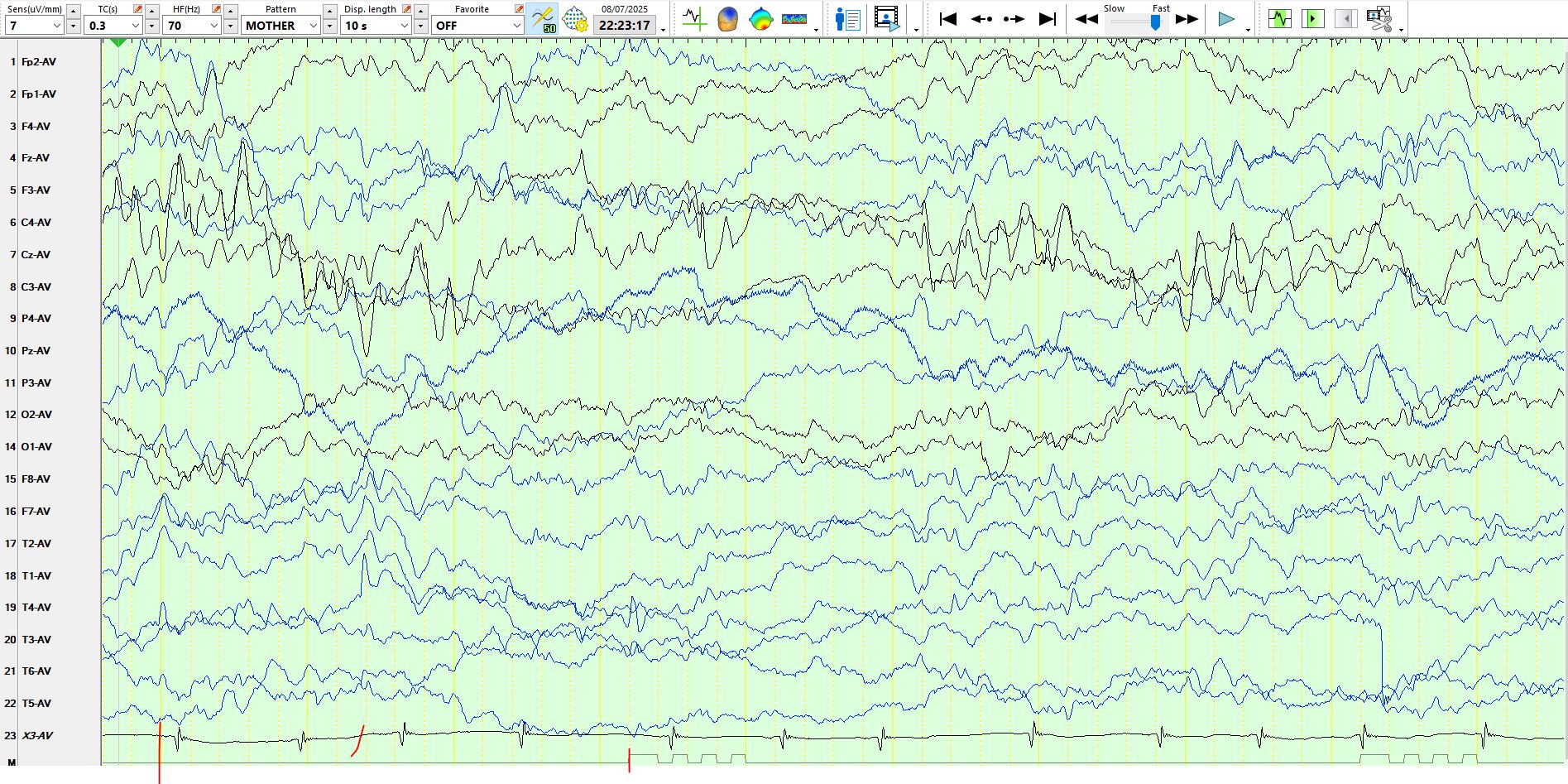Open the Disp. length dropdown showing 10 s

[x=376, y=26]
